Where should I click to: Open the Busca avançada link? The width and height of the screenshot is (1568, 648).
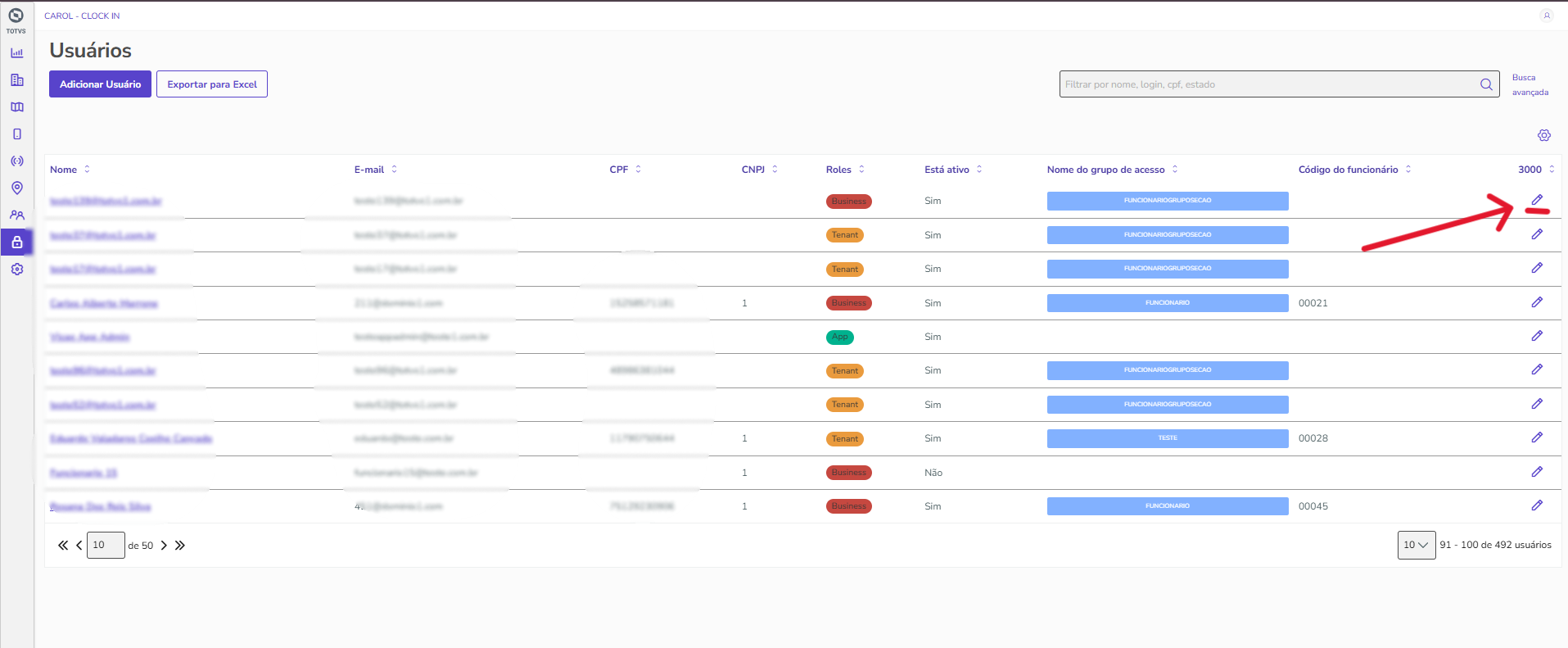pyautogui.click(x=1529, y=84)
